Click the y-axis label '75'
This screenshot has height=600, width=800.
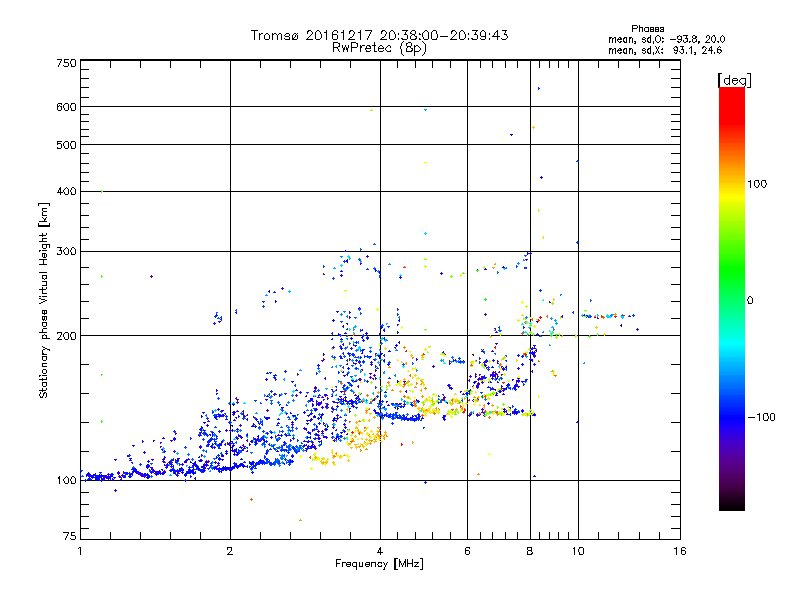pos(70,536)
